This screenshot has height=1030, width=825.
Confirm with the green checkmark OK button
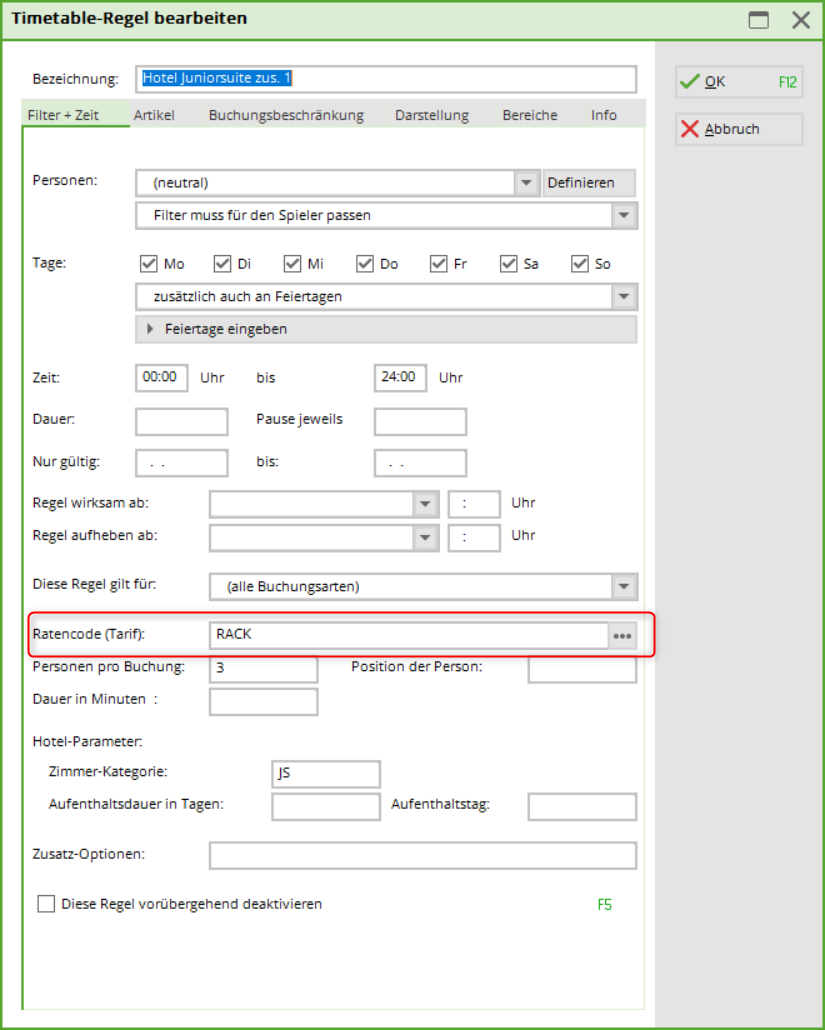coord(738,82)
